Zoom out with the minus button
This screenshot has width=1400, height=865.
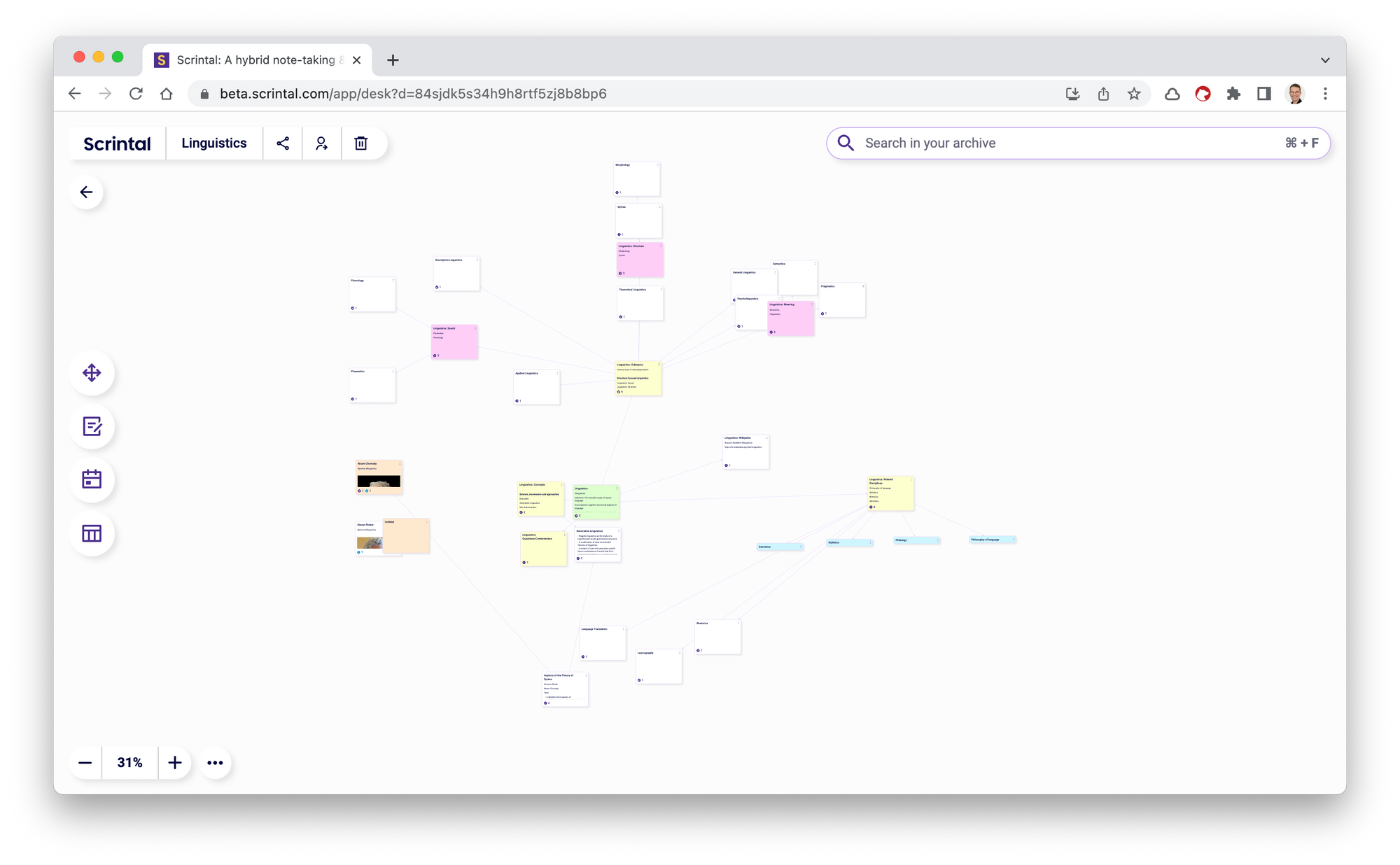85,762
